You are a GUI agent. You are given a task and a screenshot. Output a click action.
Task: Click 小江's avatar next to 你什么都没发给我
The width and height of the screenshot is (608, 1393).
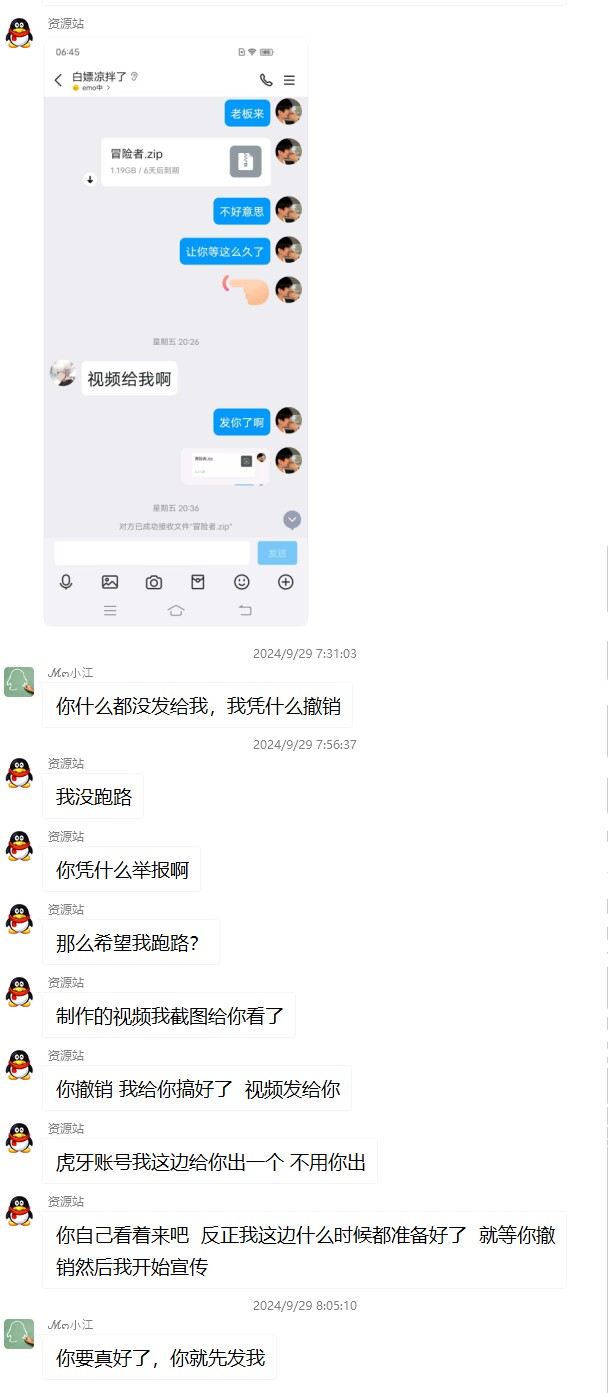(19, 682)
